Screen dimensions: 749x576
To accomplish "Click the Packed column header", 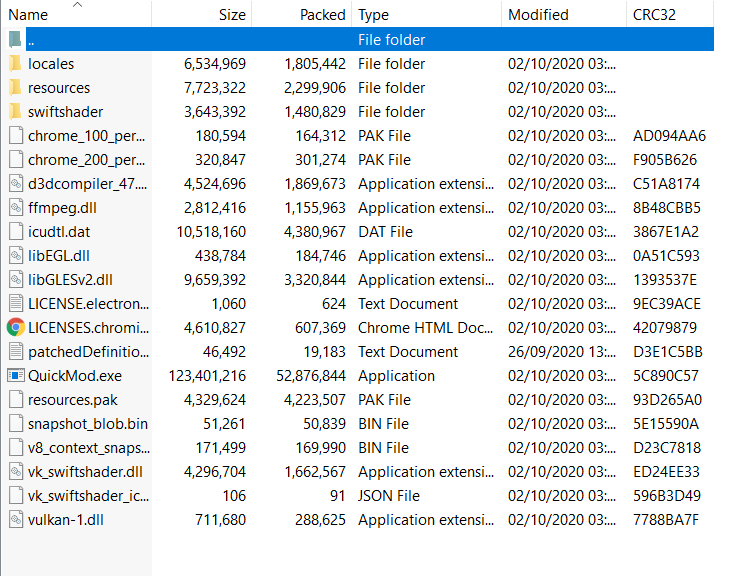I will 322,15.
